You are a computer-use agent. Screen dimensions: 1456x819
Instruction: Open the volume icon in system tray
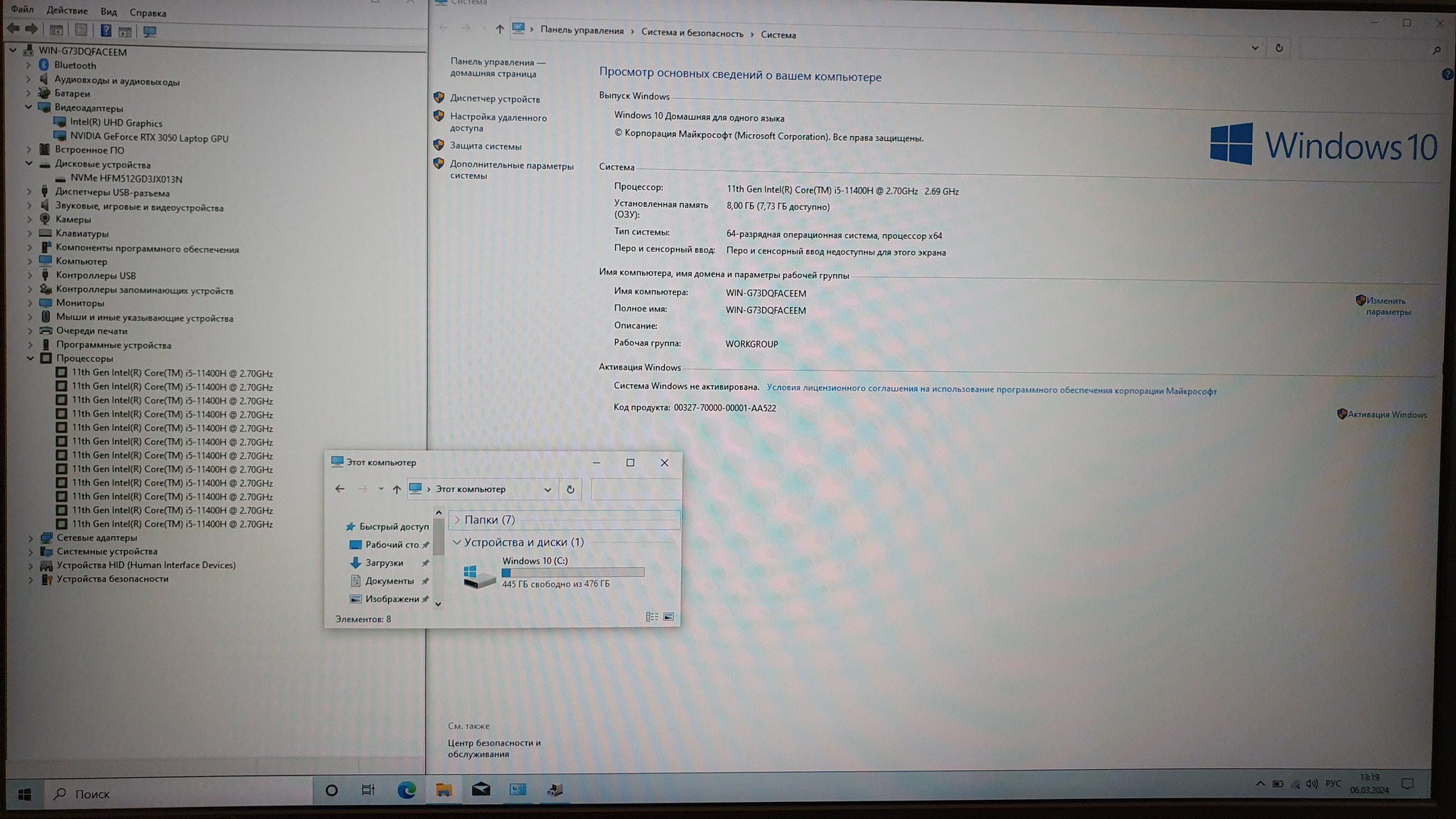1312,783
